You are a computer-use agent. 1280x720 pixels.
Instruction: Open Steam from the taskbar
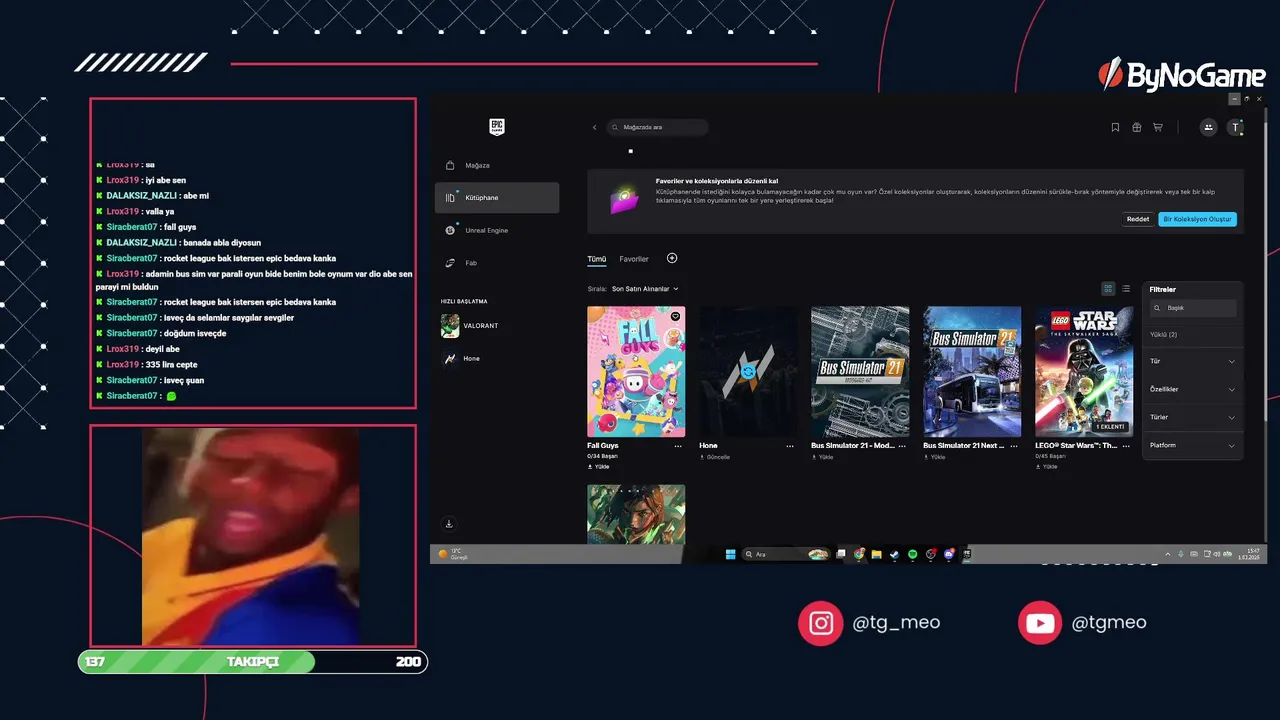(894, 554)
